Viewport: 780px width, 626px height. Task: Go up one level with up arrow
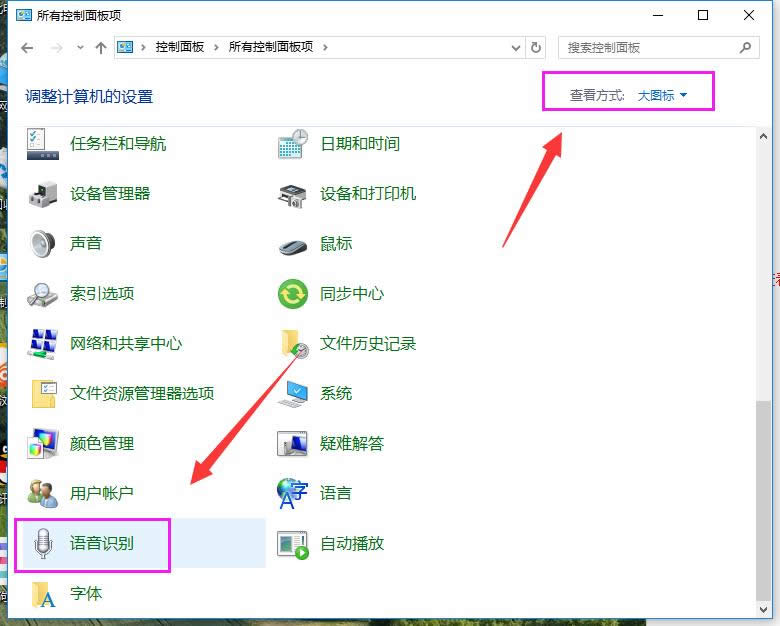tap(101, 48)
